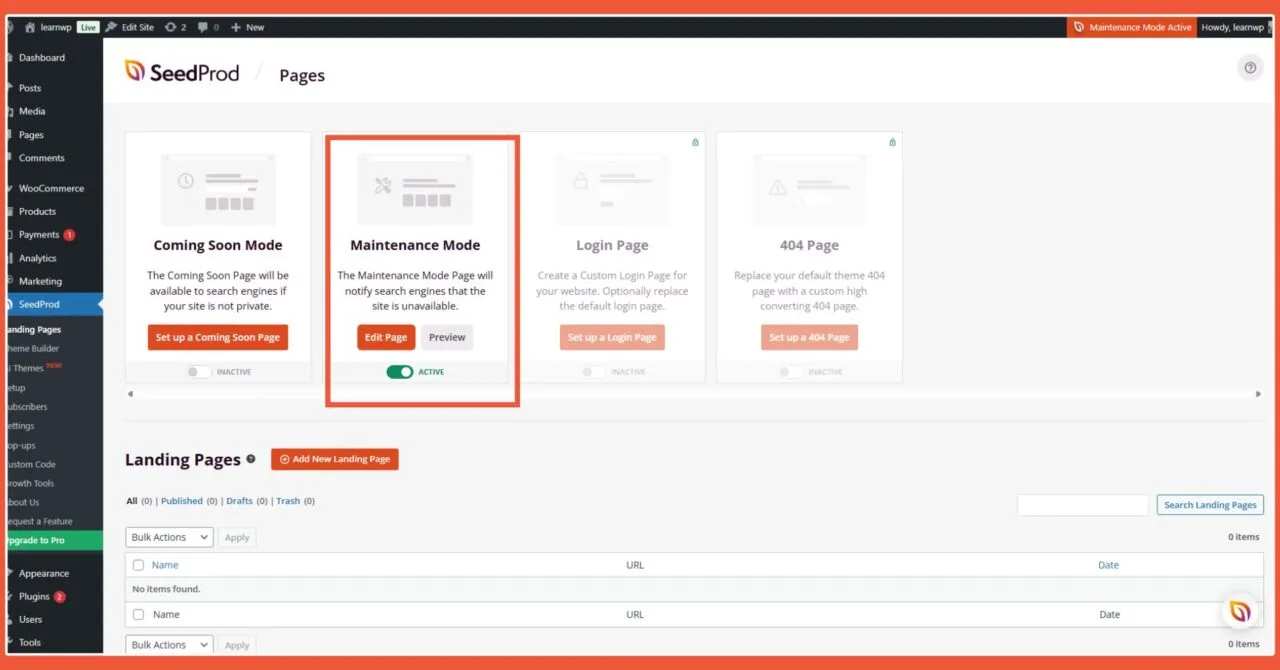Open the bottom Bulk Actions dropdown
1280x670 pixels.
click(x=169, y=645)
